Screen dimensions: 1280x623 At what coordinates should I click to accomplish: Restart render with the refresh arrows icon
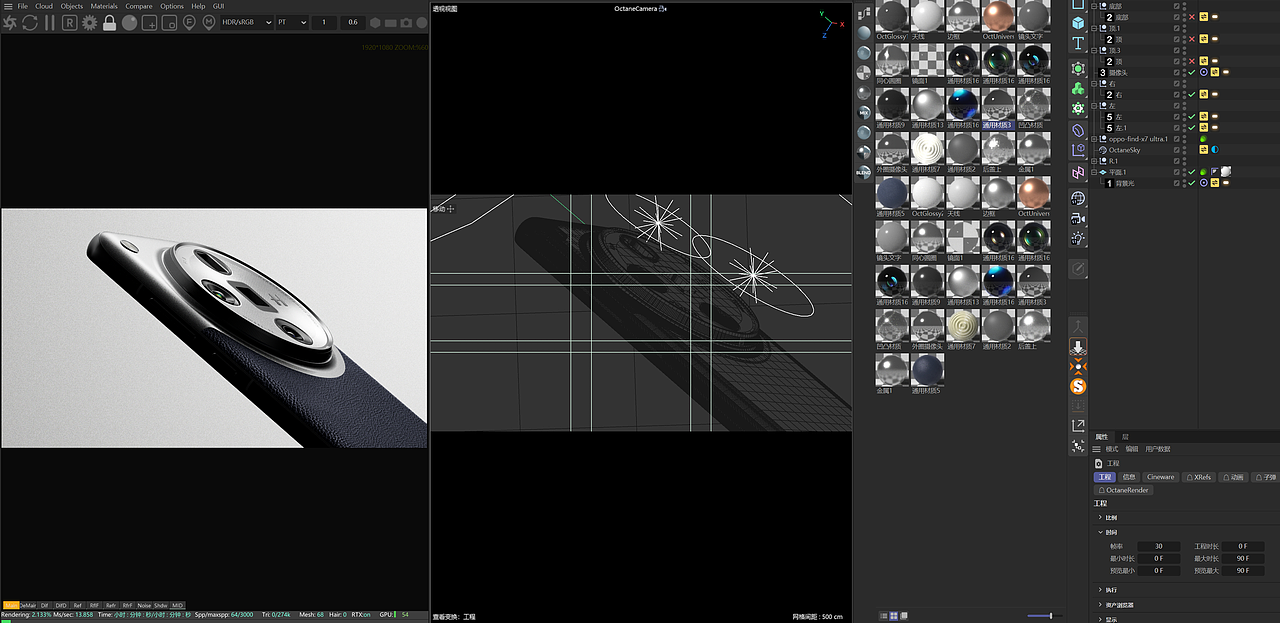click(30, 22)
